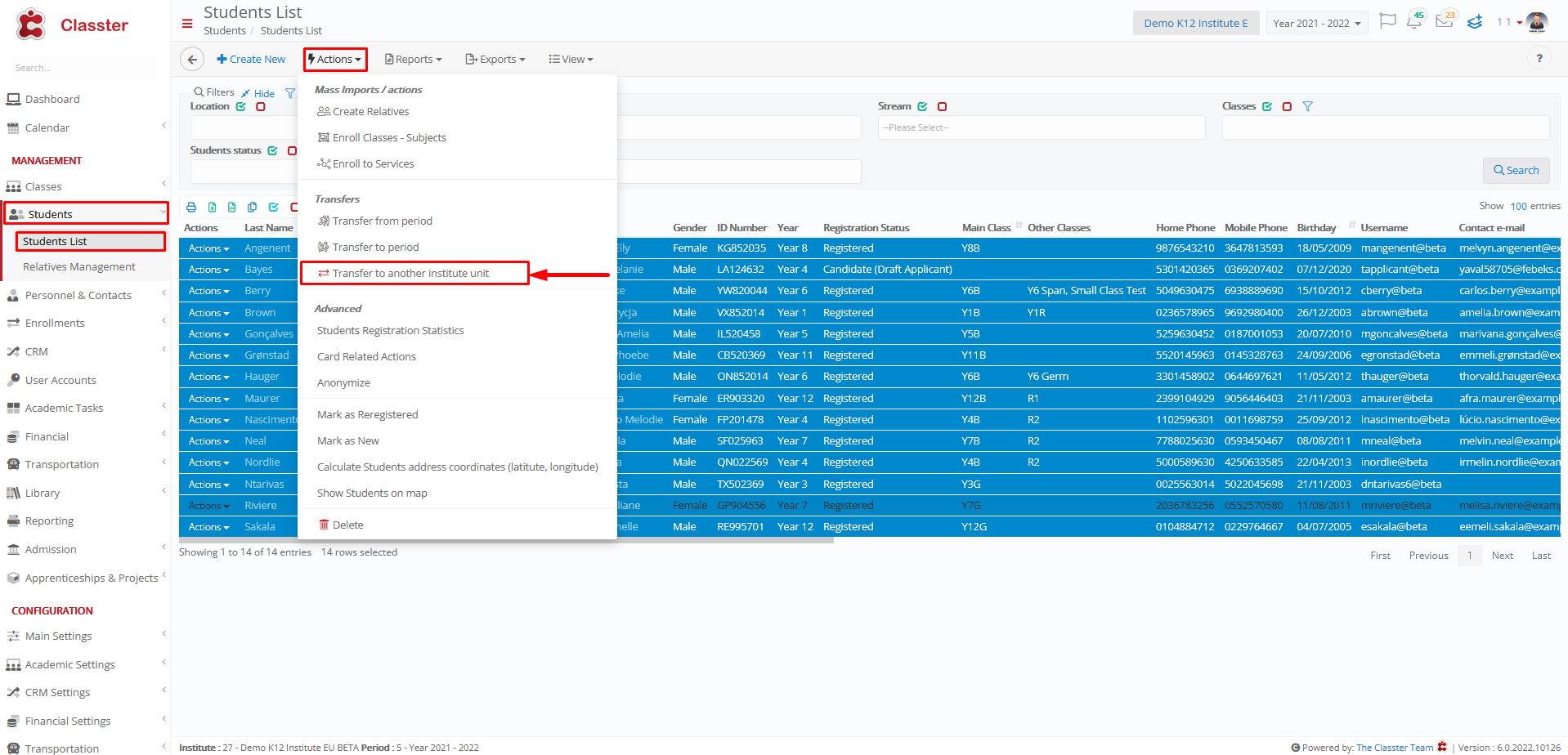Select Enroll to Services menu item
This screenshot has height=755, width=1568.
365,164
